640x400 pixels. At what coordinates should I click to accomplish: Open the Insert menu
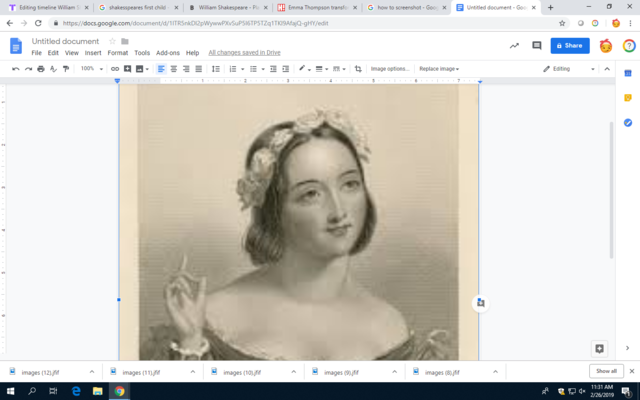point(93,53)
